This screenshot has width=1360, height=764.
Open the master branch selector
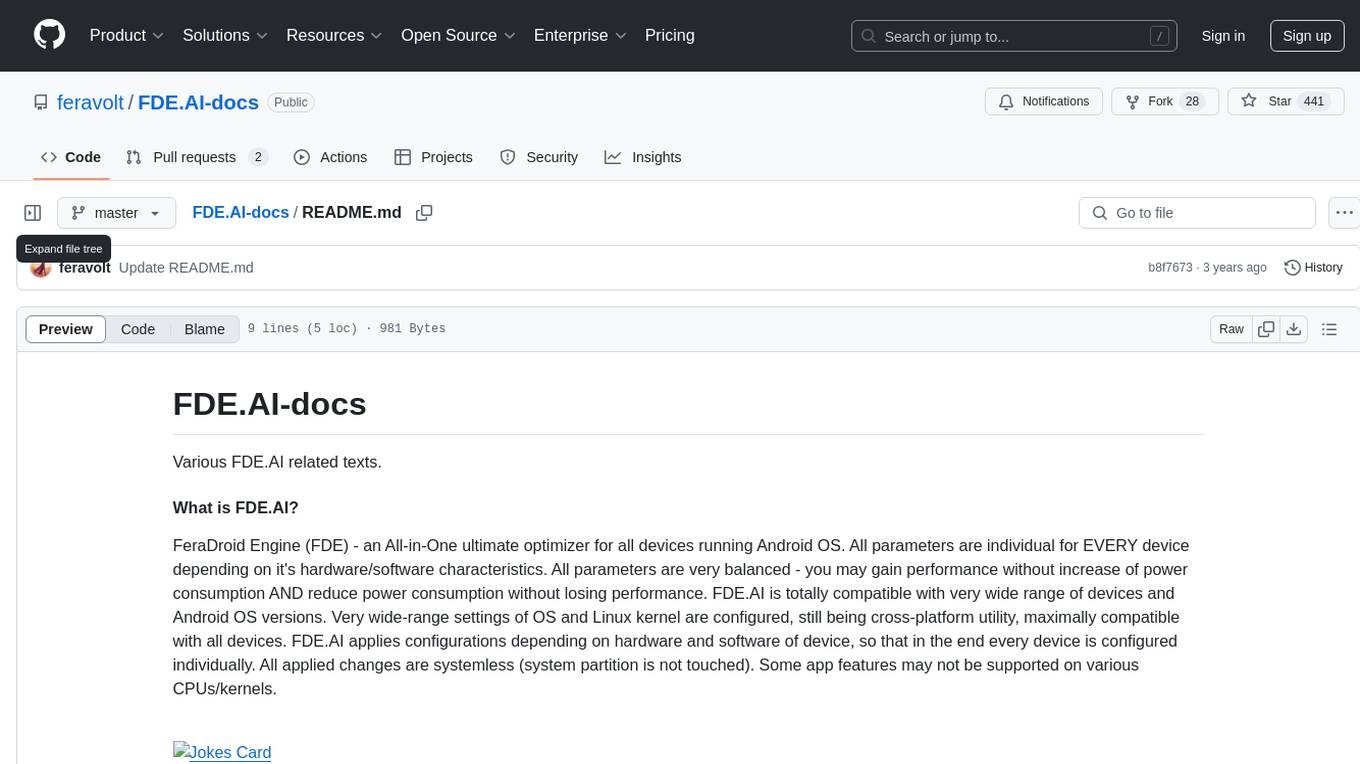(116, 213)
